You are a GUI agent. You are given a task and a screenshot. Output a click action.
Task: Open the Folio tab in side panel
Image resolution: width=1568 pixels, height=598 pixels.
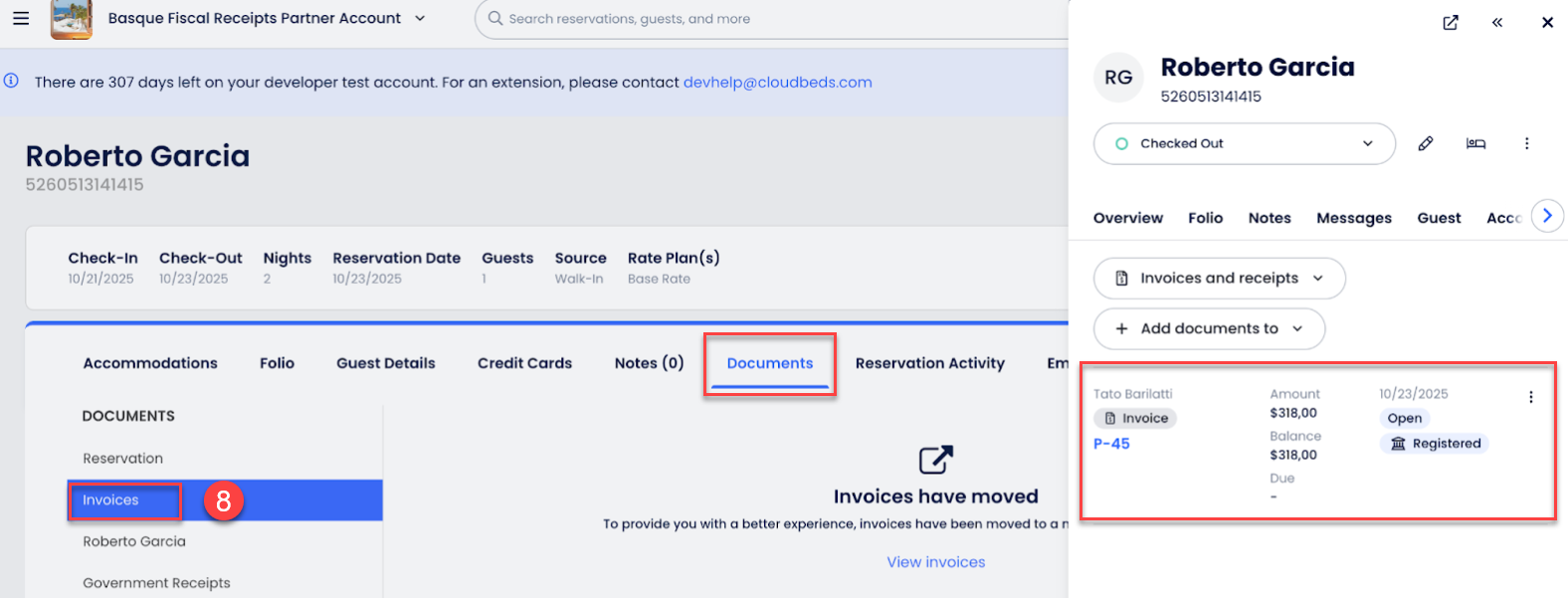(1205, 218)
